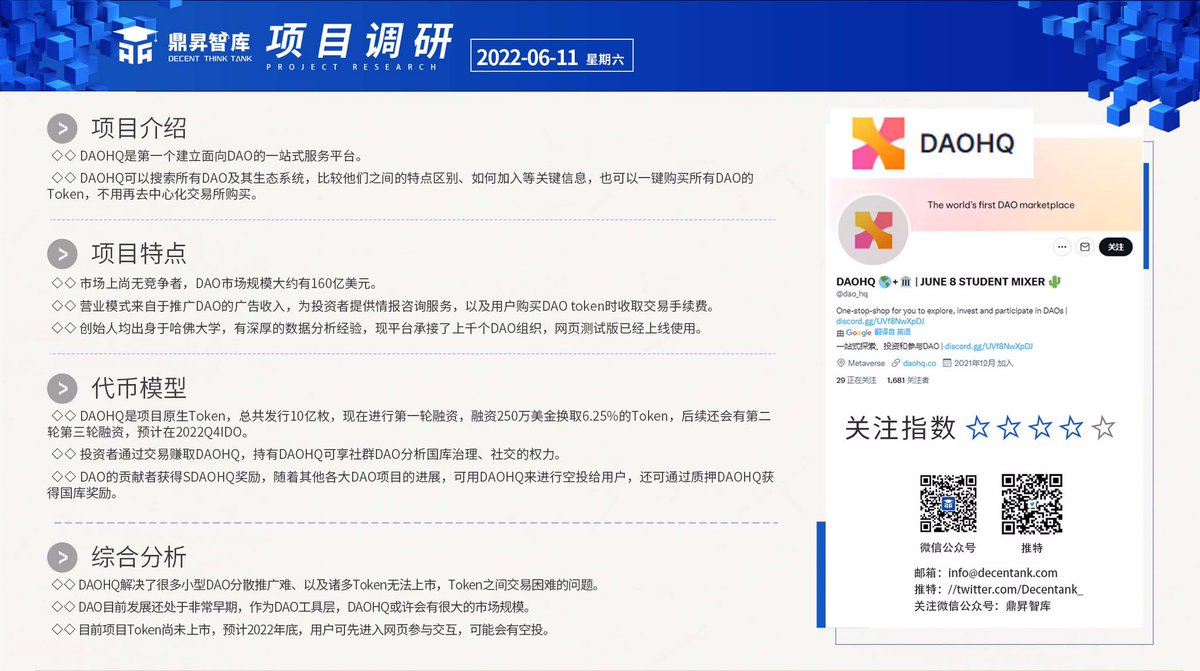Click the date box 2022-06-11 星期六
The height and width of the screenshot is (671, 1200).
point(551,57)
